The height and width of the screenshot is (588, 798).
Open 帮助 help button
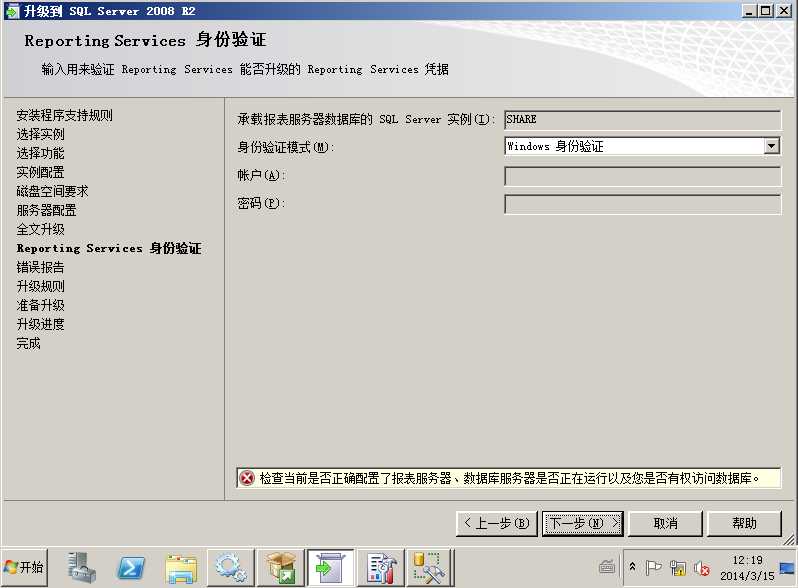pos(744,523)
